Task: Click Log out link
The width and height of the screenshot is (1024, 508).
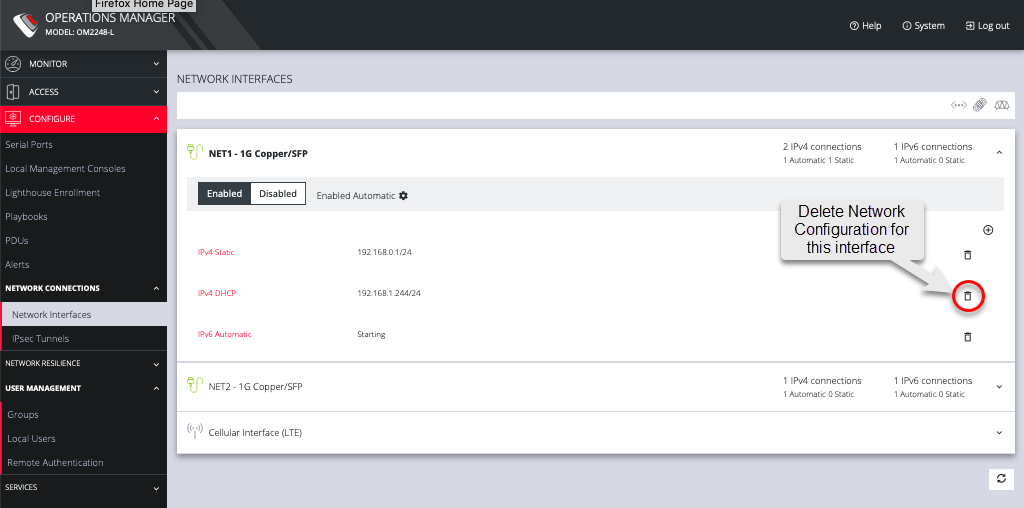Action: [987, 26]
